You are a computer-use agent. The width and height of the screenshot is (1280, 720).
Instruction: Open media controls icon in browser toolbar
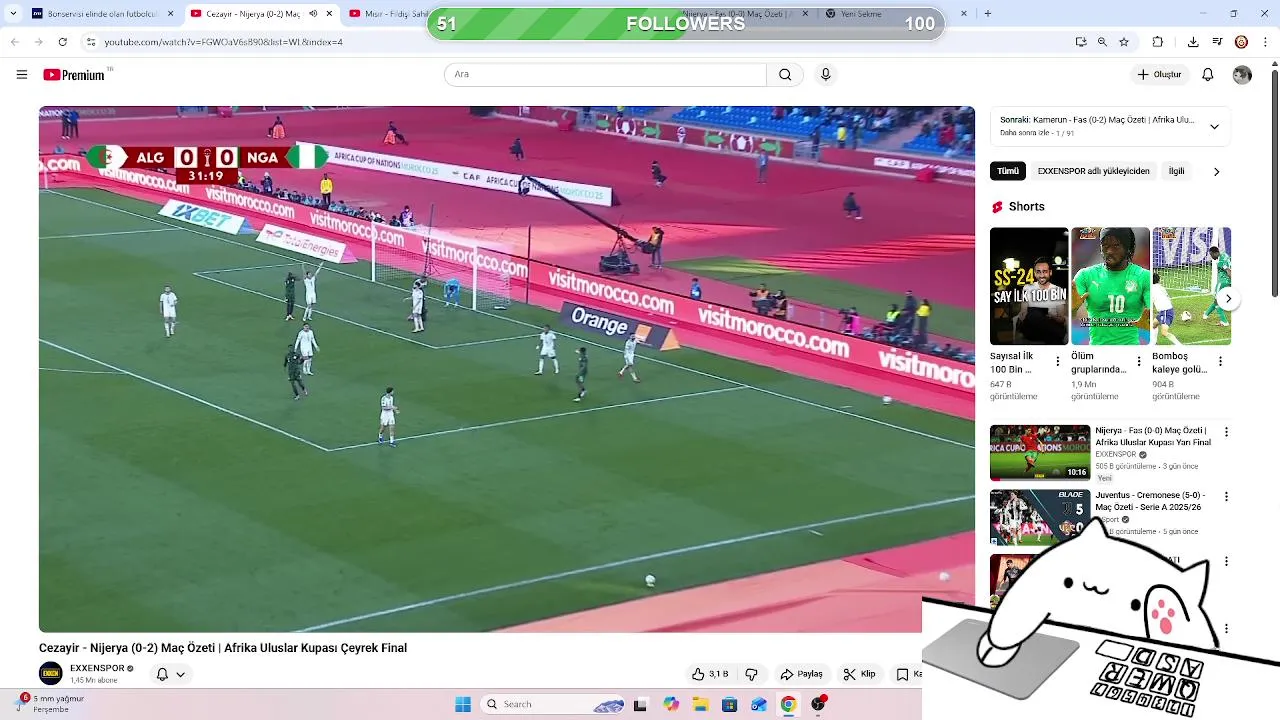click(x=1217, y=42)
